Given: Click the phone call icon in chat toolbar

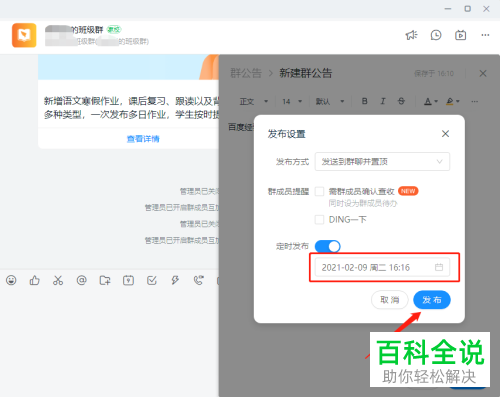Looking at the screenshot, I should pyautogui.click(x=199, y=280).
